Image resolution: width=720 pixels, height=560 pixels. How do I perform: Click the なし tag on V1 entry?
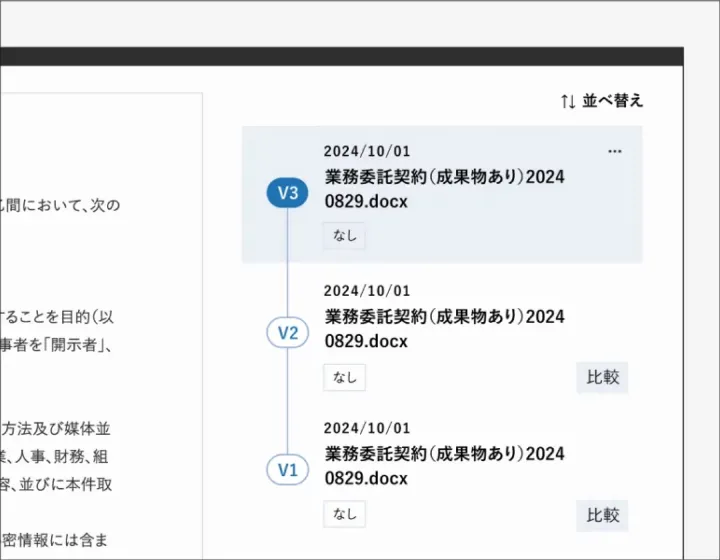(344, 514)
